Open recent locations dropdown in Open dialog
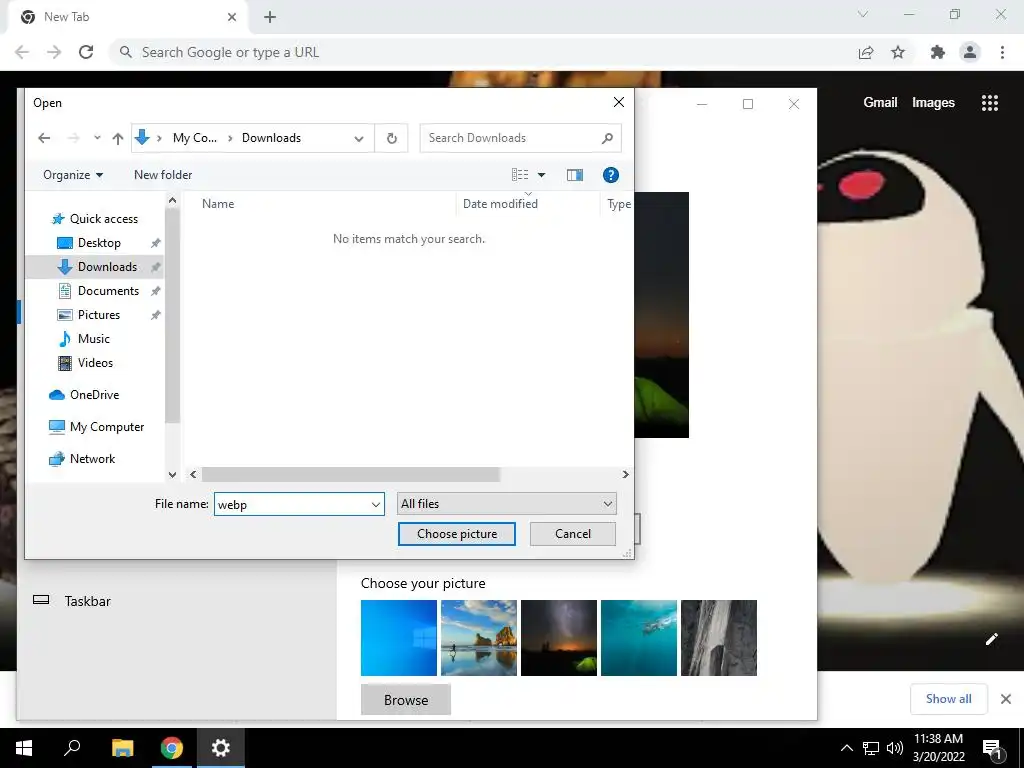 97,138
